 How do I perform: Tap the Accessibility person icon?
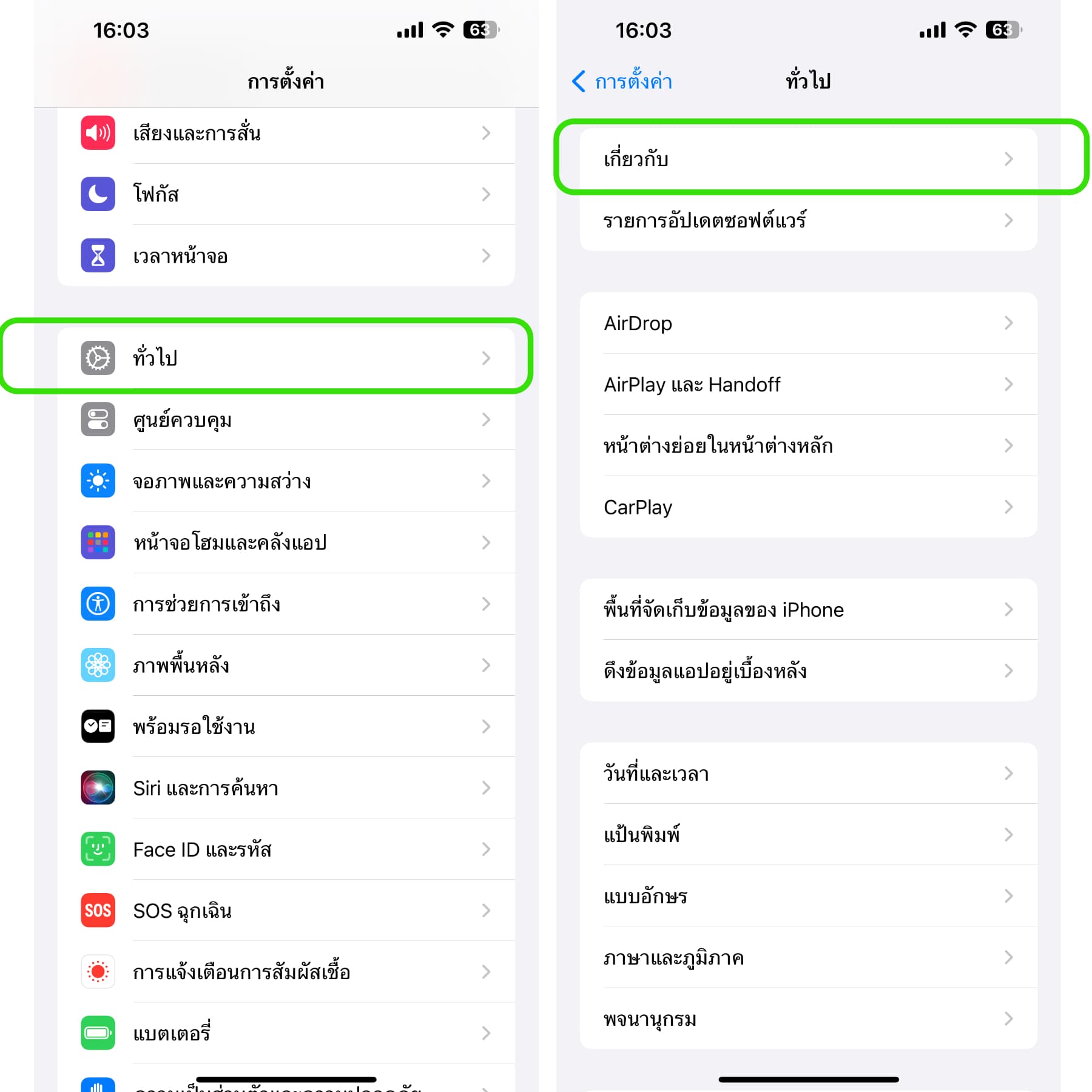pyautogui.click(x=98, y=604)
